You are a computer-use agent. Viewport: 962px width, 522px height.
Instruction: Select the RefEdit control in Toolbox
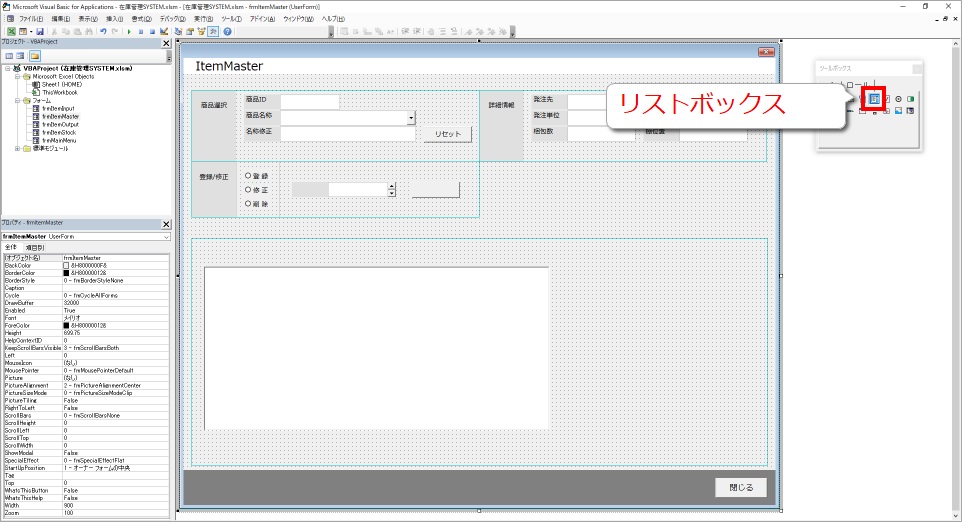pyautogui.click(x=910, y=111)
